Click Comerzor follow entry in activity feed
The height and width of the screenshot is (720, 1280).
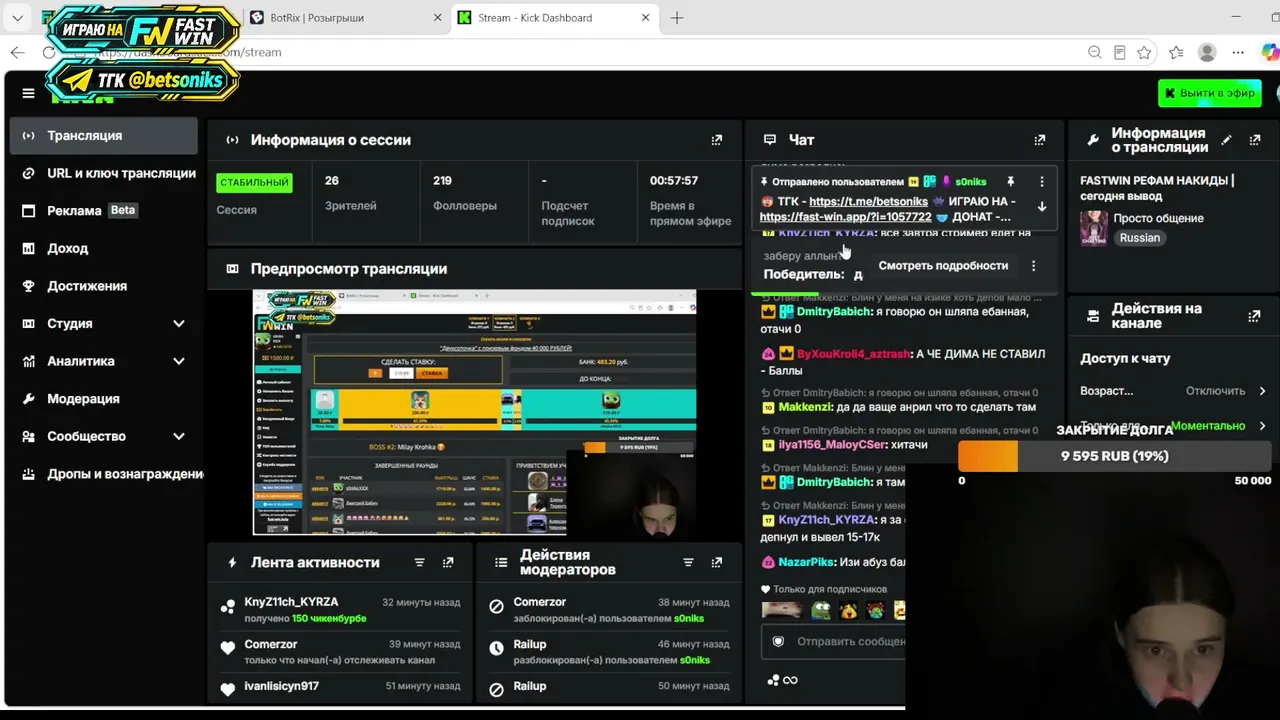click(271, 645)
